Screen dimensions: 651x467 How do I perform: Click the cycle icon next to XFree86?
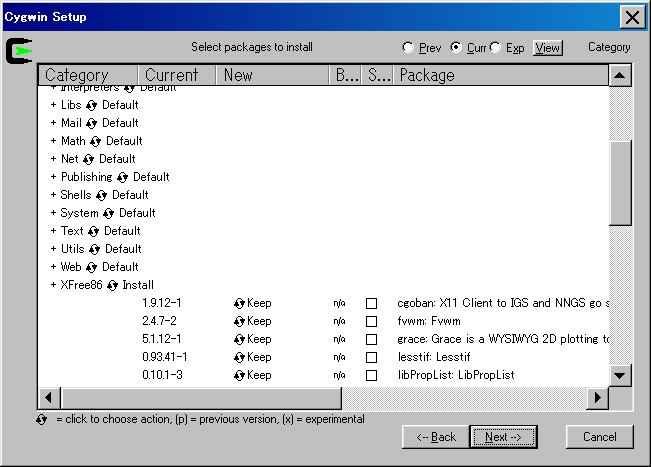[112, 286]
